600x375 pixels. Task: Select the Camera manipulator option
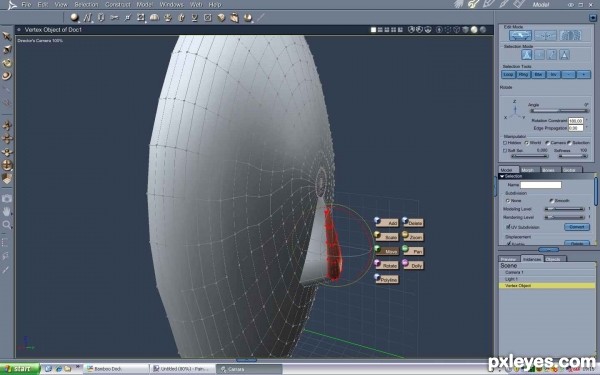pyautogui.click(x=547, y=143)
